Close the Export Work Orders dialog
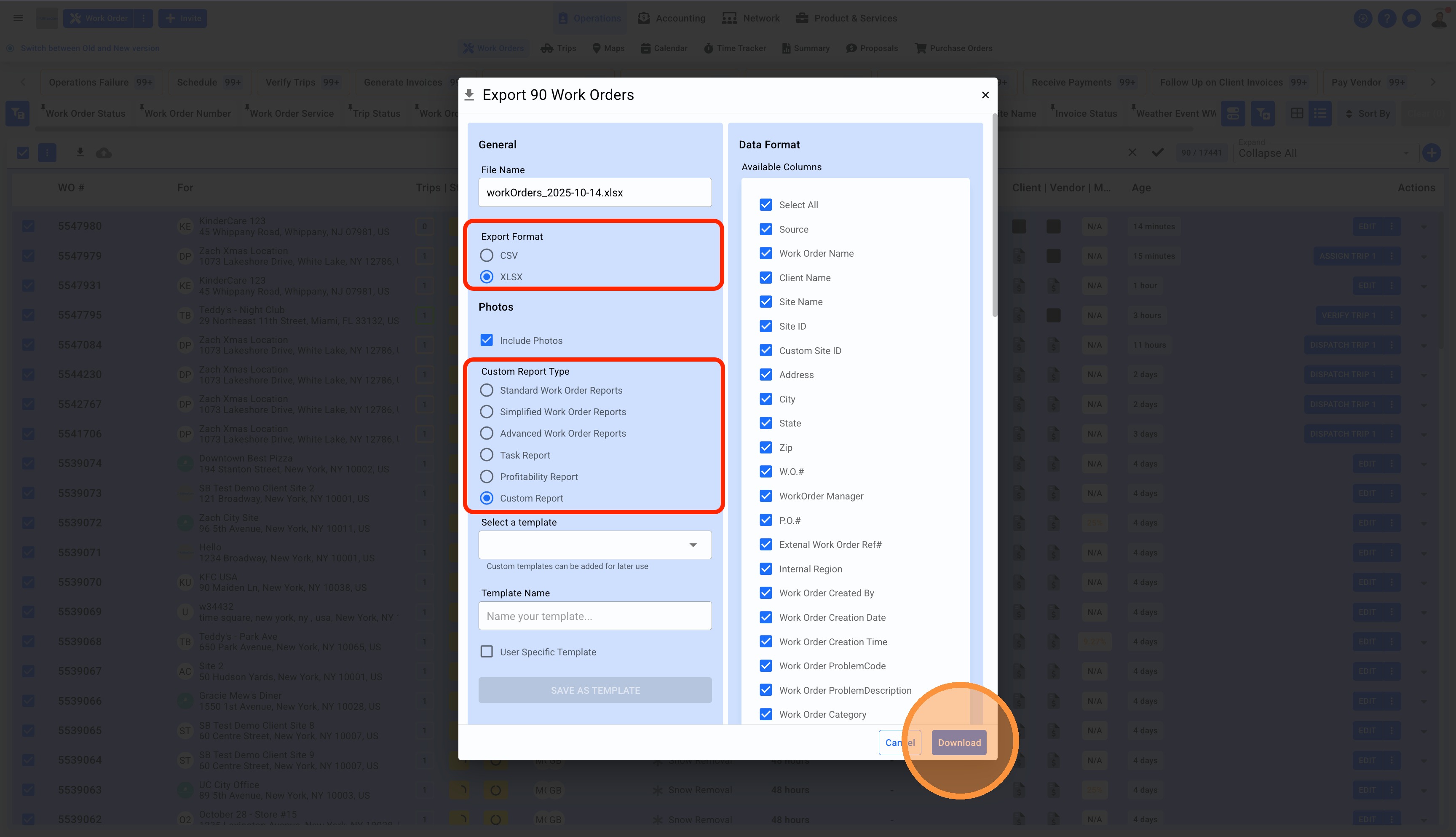Viewport: 1456px width, 837px height. [x=985, y=95]
